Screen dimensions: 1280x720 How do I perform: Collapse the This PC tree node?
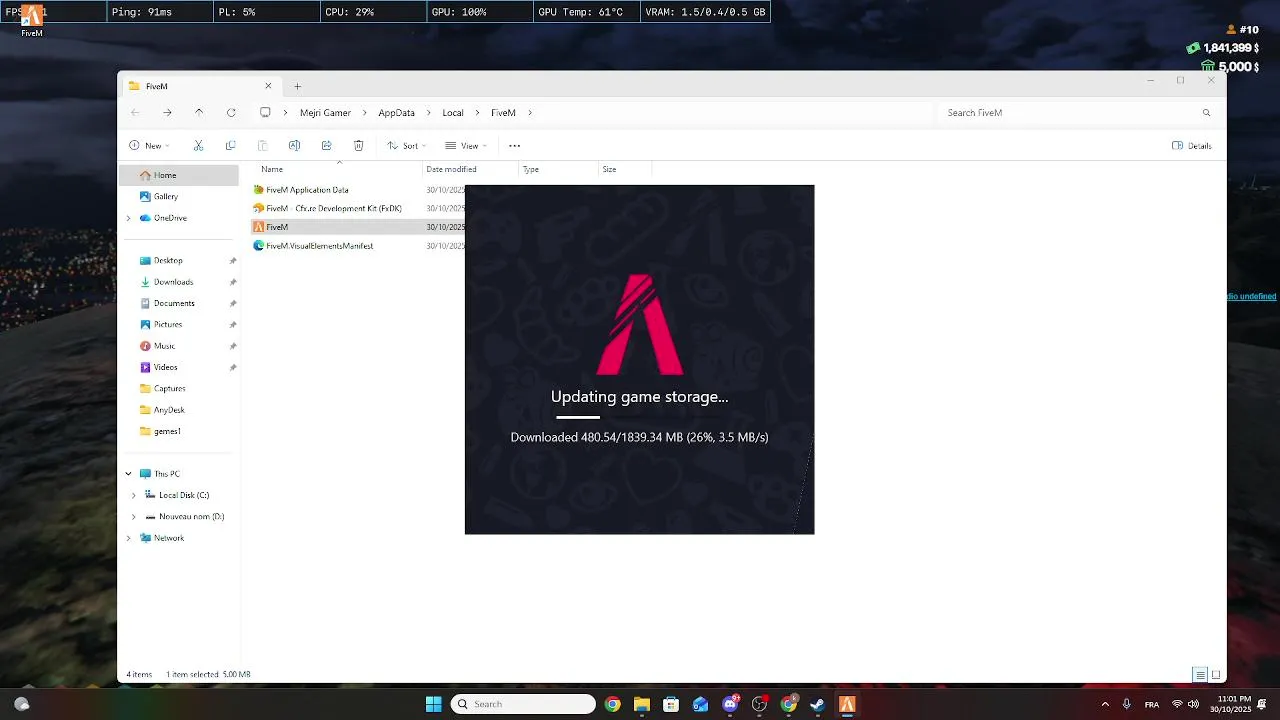point(128,474)
